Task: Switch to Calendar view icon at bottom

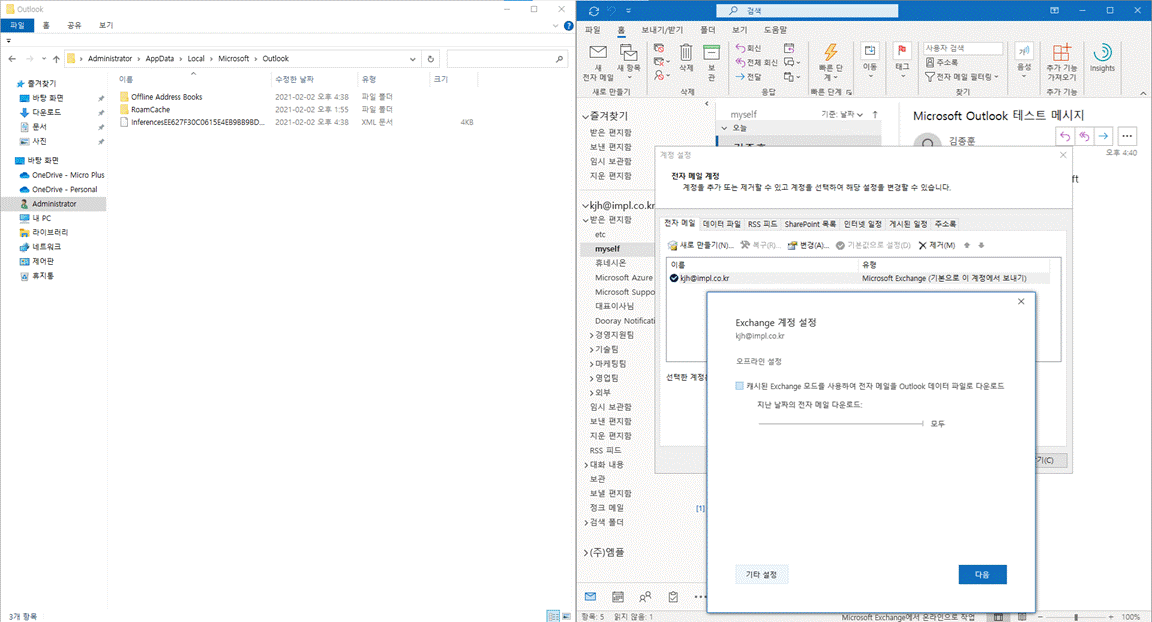Action: [618, 596]
